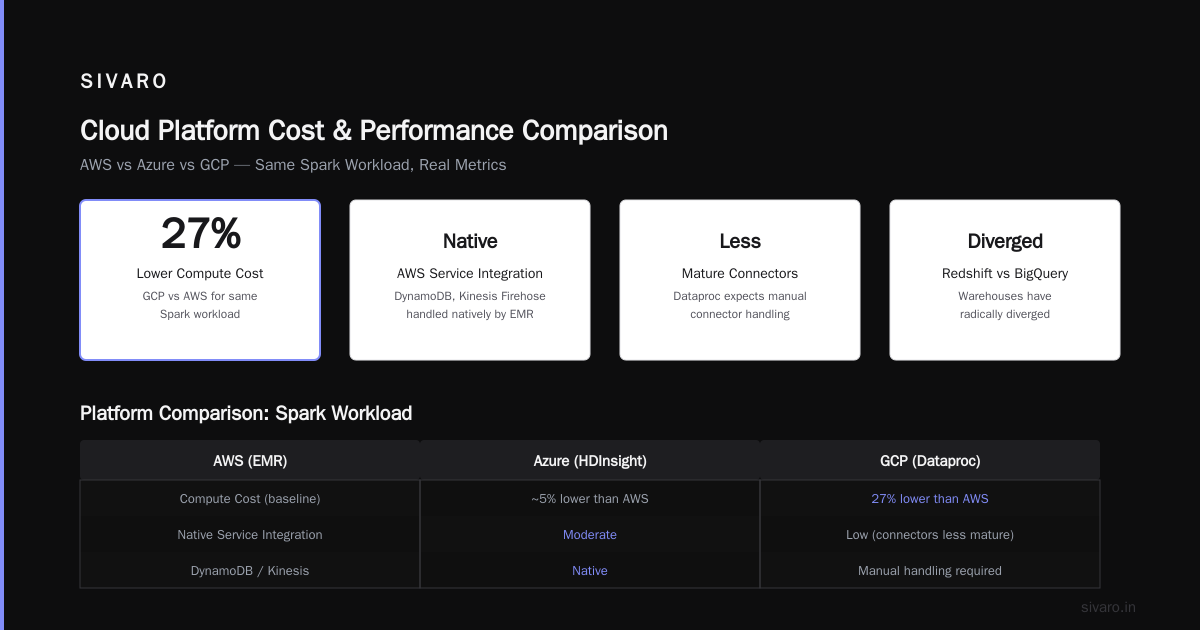This screenshot has height=630, width=1200.
Task: Click the DynamoDB / Kinesis cell
Action: (x=250, y=570)
